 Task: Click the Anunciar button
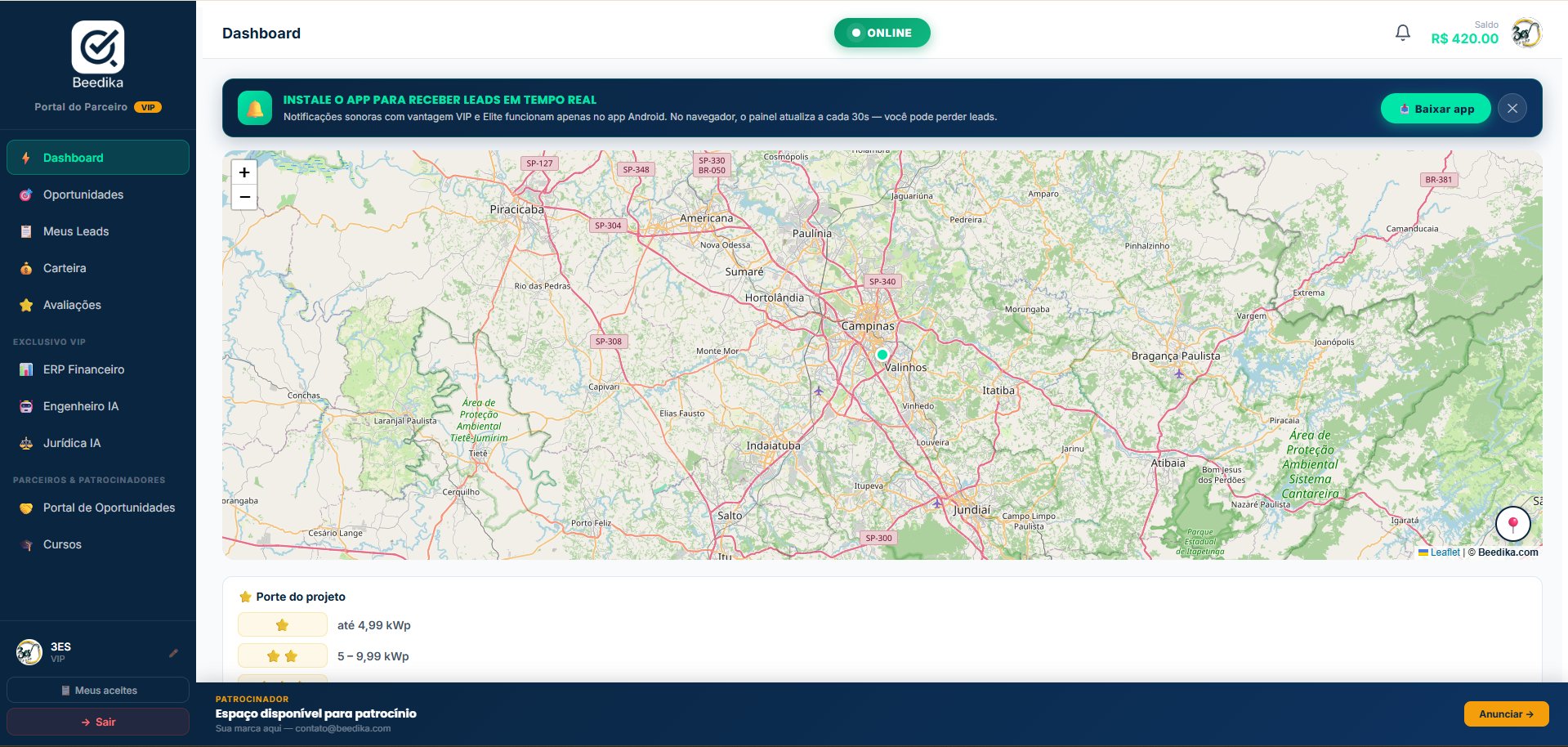(x=1507, y=713)
